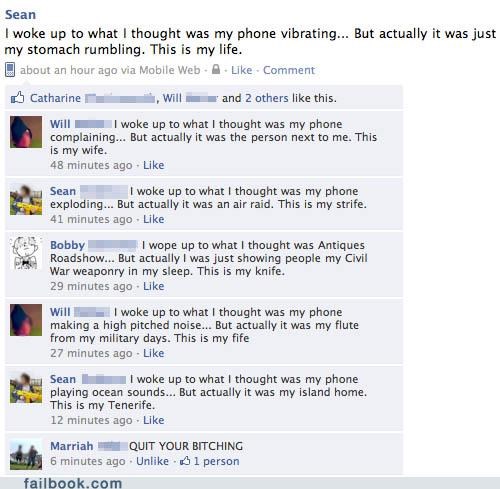The image size is (500, 489).
Task: Click Comment under Sean's status
Action: click(x=289, y=70)
